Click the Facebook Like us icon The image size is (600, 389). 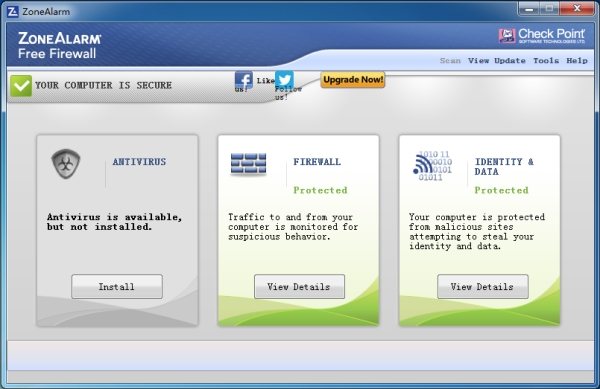[243, 80]
